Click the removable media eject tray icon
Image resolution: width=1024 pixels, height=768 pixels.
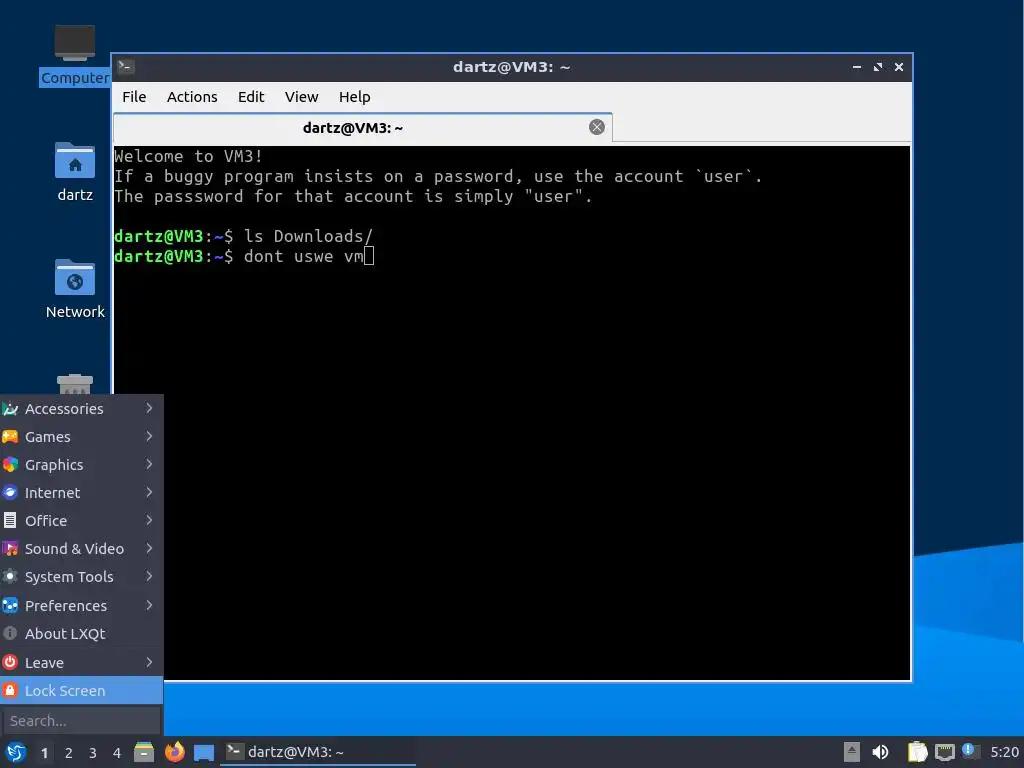tap(852, 752)
